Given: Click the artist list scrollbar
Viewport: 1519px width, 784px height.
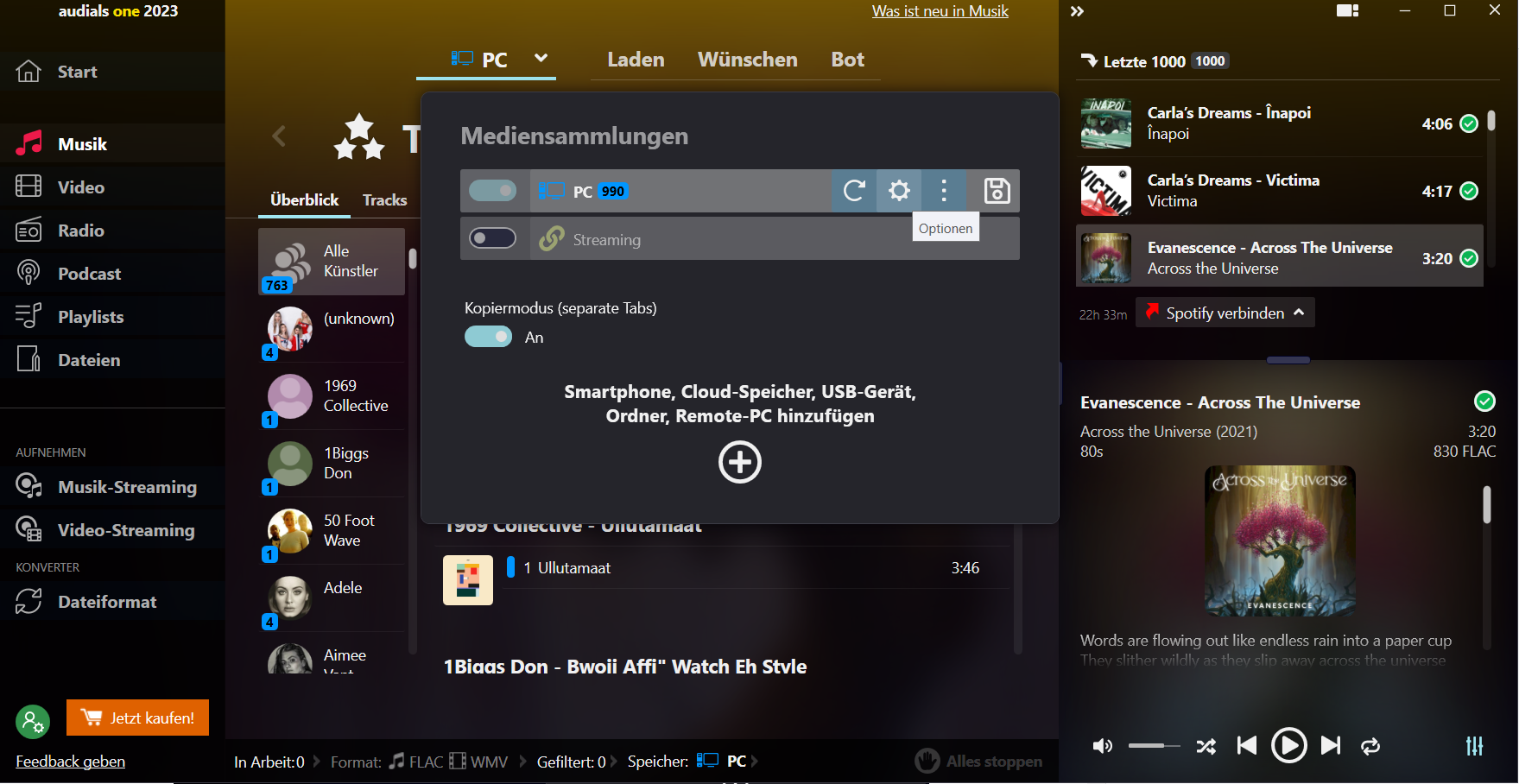Looking at the screenshot, I should tap(413, 258).
